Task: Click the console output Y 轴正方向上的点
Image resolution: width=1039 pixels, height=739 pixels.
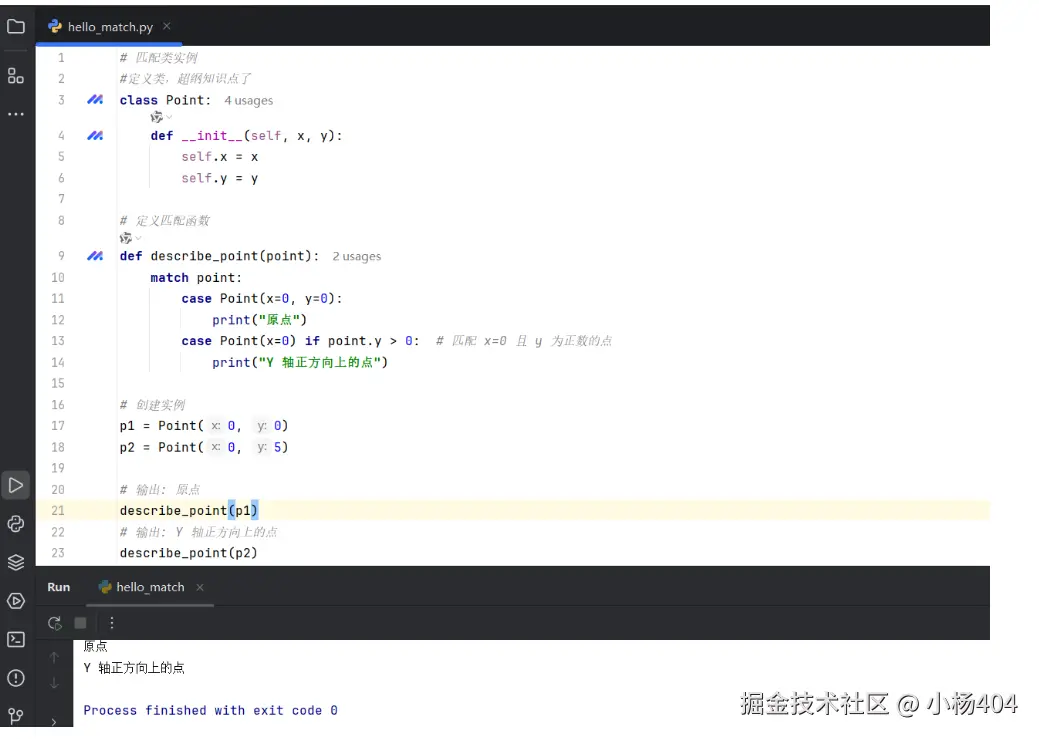Action: point(134,668)
